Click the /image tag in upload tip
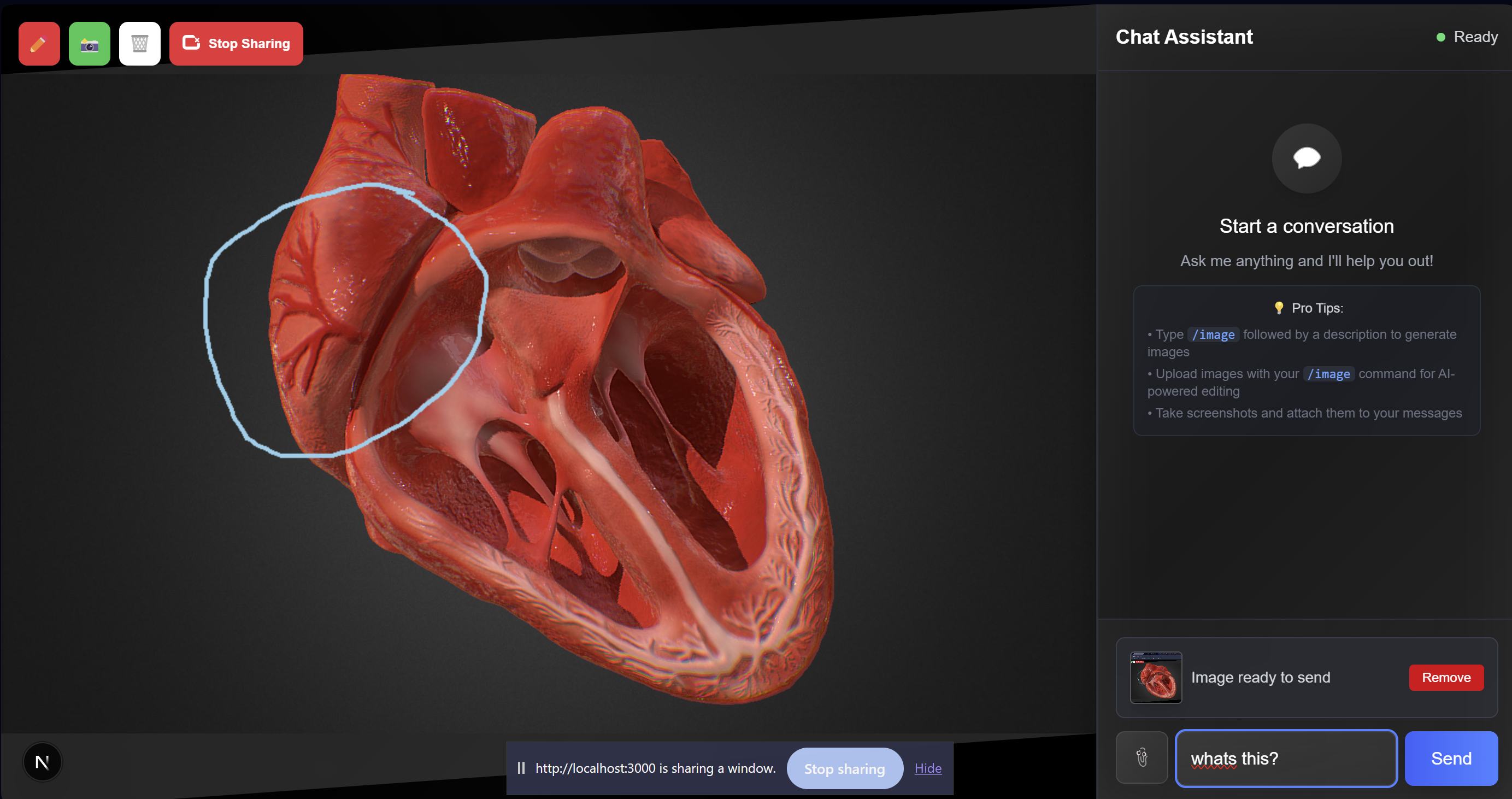 click(x=1328, y=374)
